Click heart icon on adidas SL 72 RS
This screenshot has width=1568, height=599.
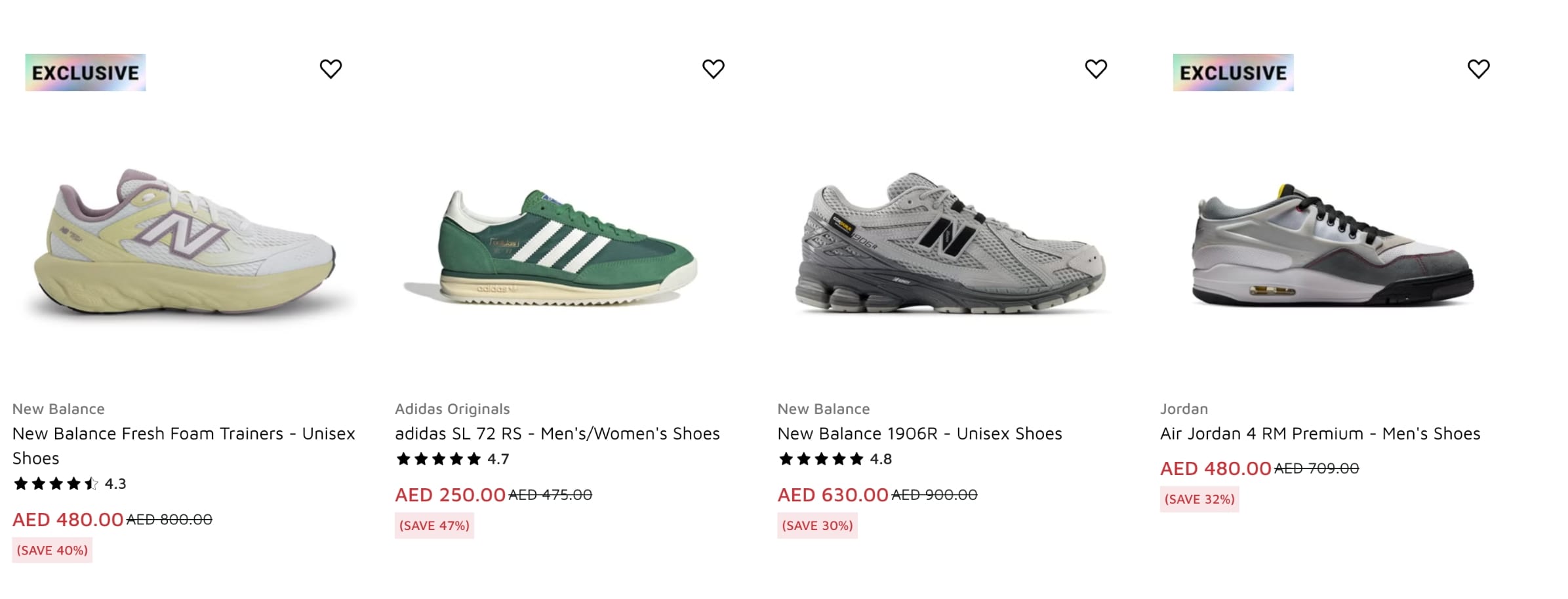(x=713, y=69)
